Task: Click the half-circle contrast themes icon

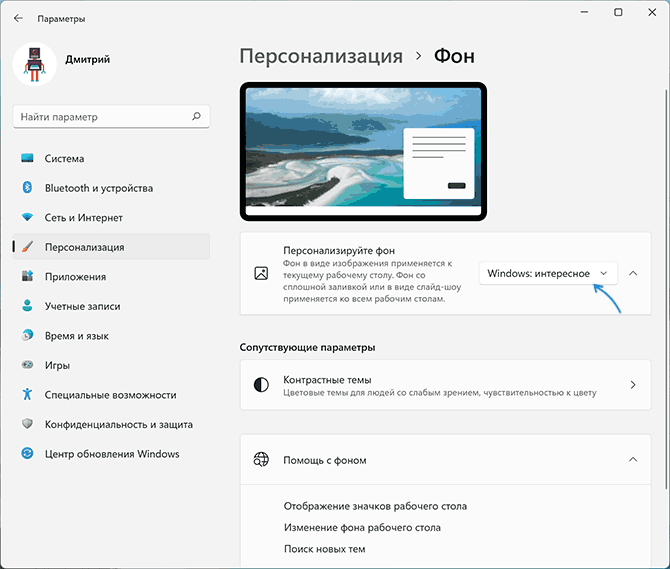Action: click(261, 385)
